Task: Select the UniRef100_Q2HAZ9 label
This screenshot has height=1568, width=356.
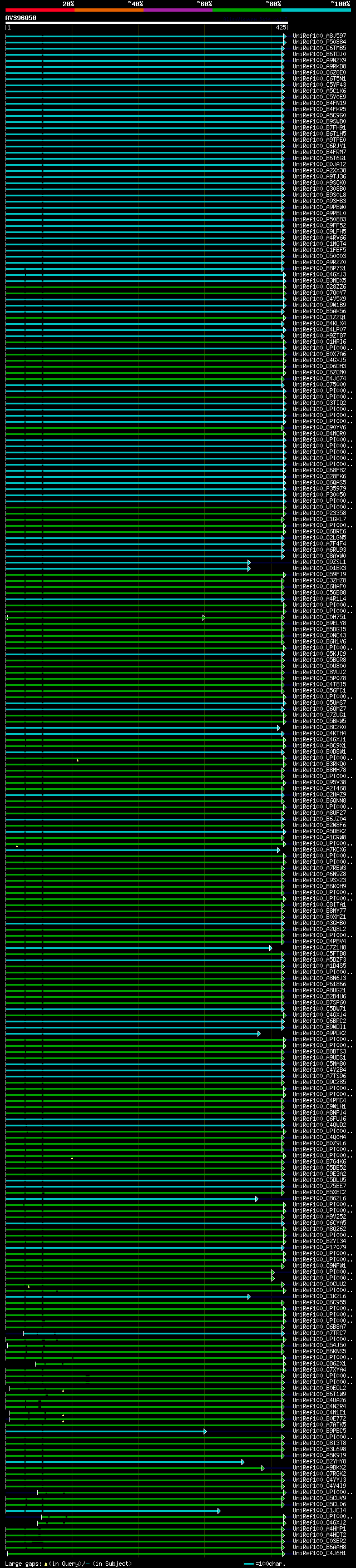Action: coord(319,794)
